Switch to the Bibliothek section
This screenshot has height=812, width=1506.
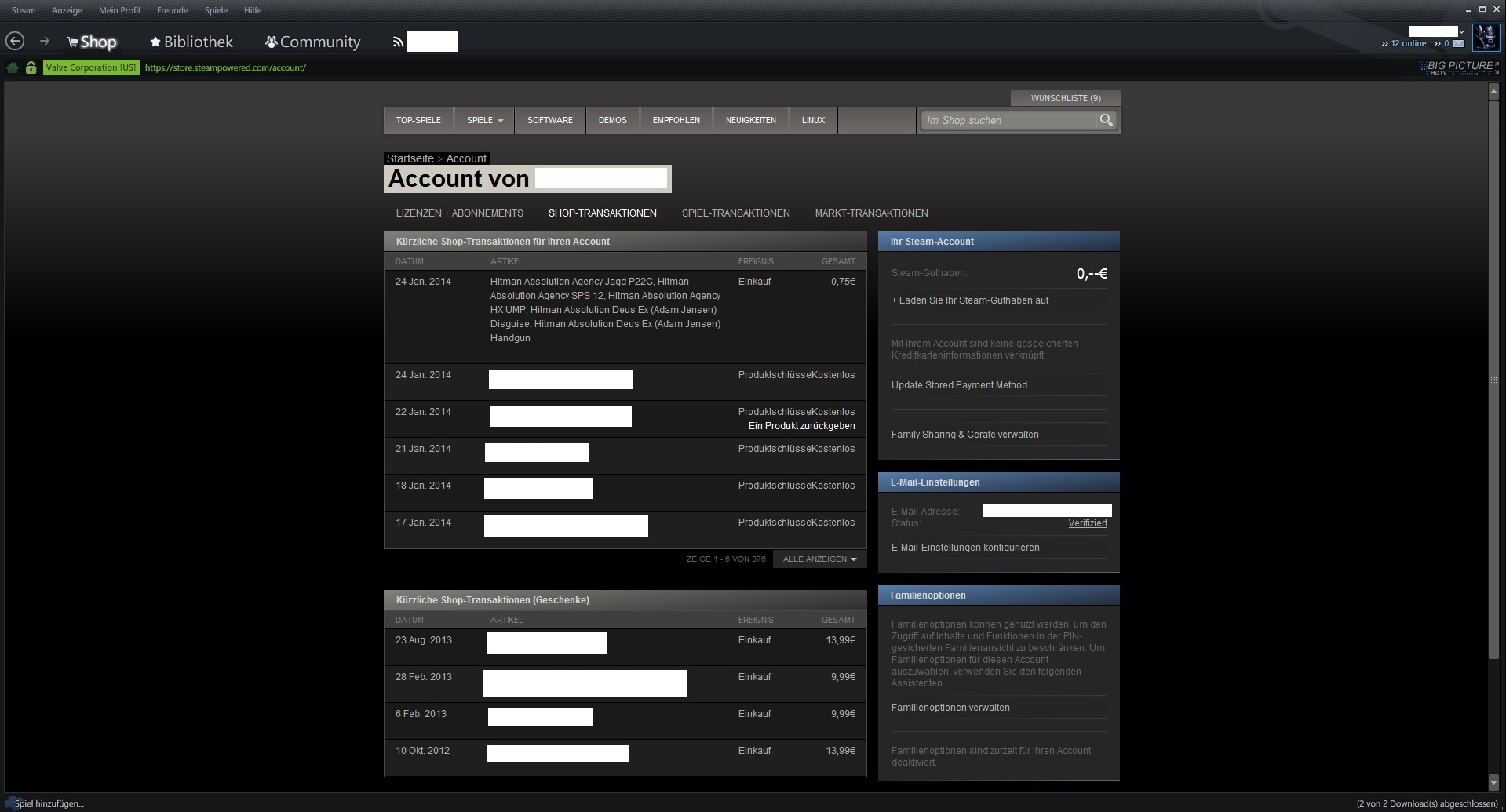(x=191, y=42)
